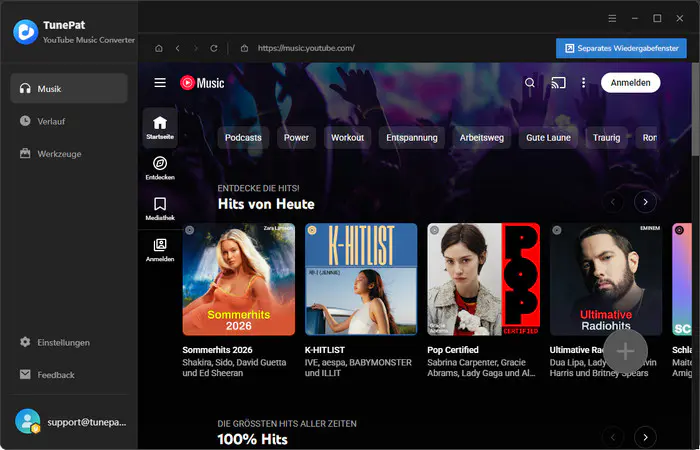Click the K-HITLIST title link
700x450 pixels.
coord(325,350)
